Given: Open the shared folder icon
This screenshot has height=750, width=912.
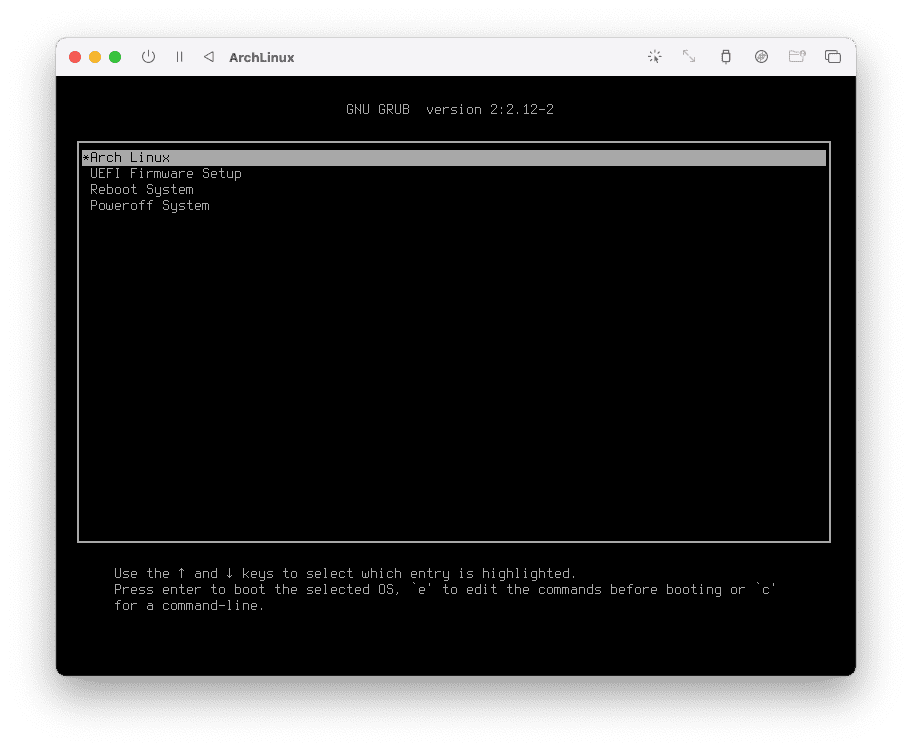Looking at the screenshot, I should [x=797, y=56].
